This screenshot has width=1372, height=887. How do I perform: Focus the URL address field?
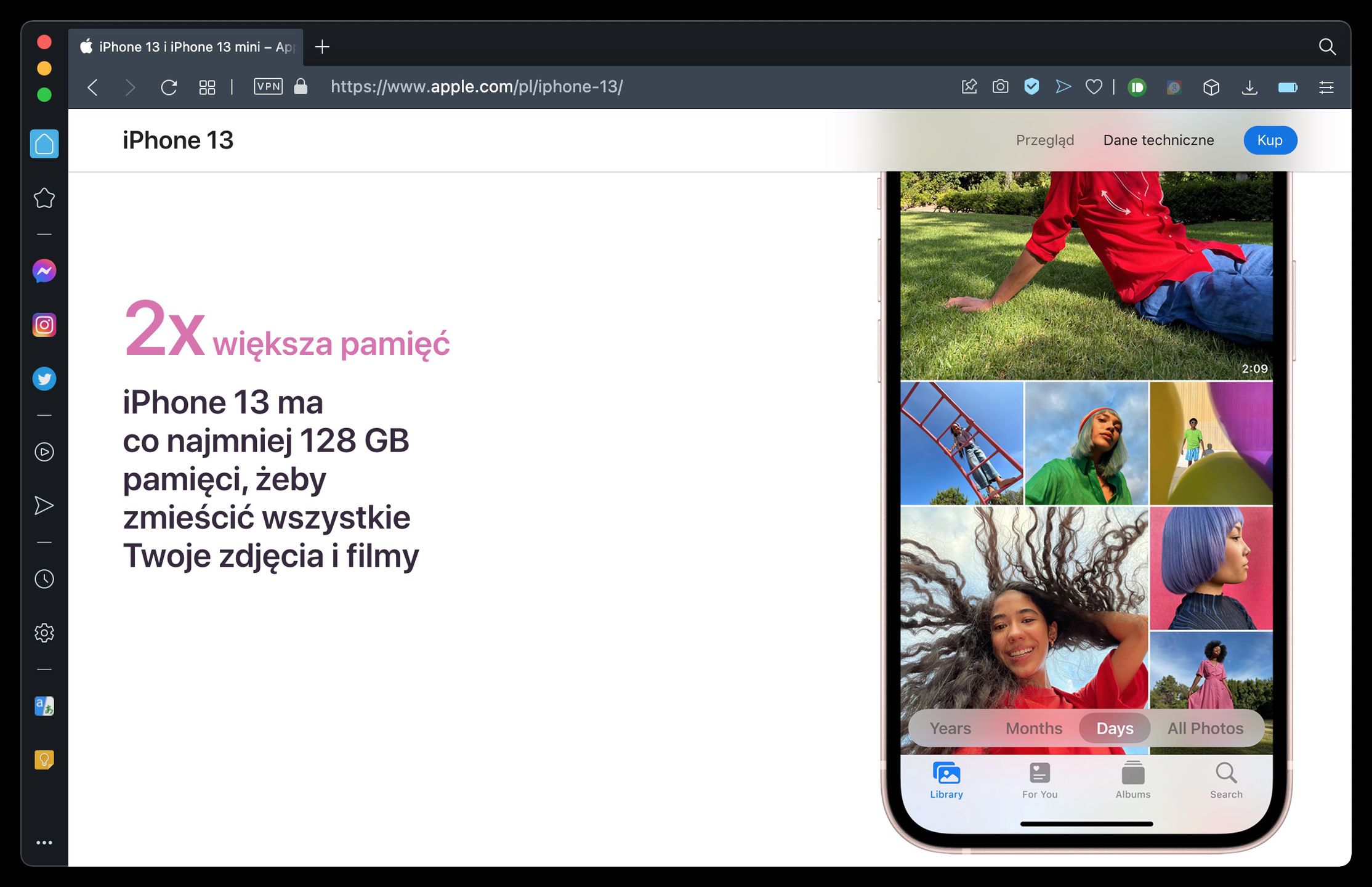[477, 87]
